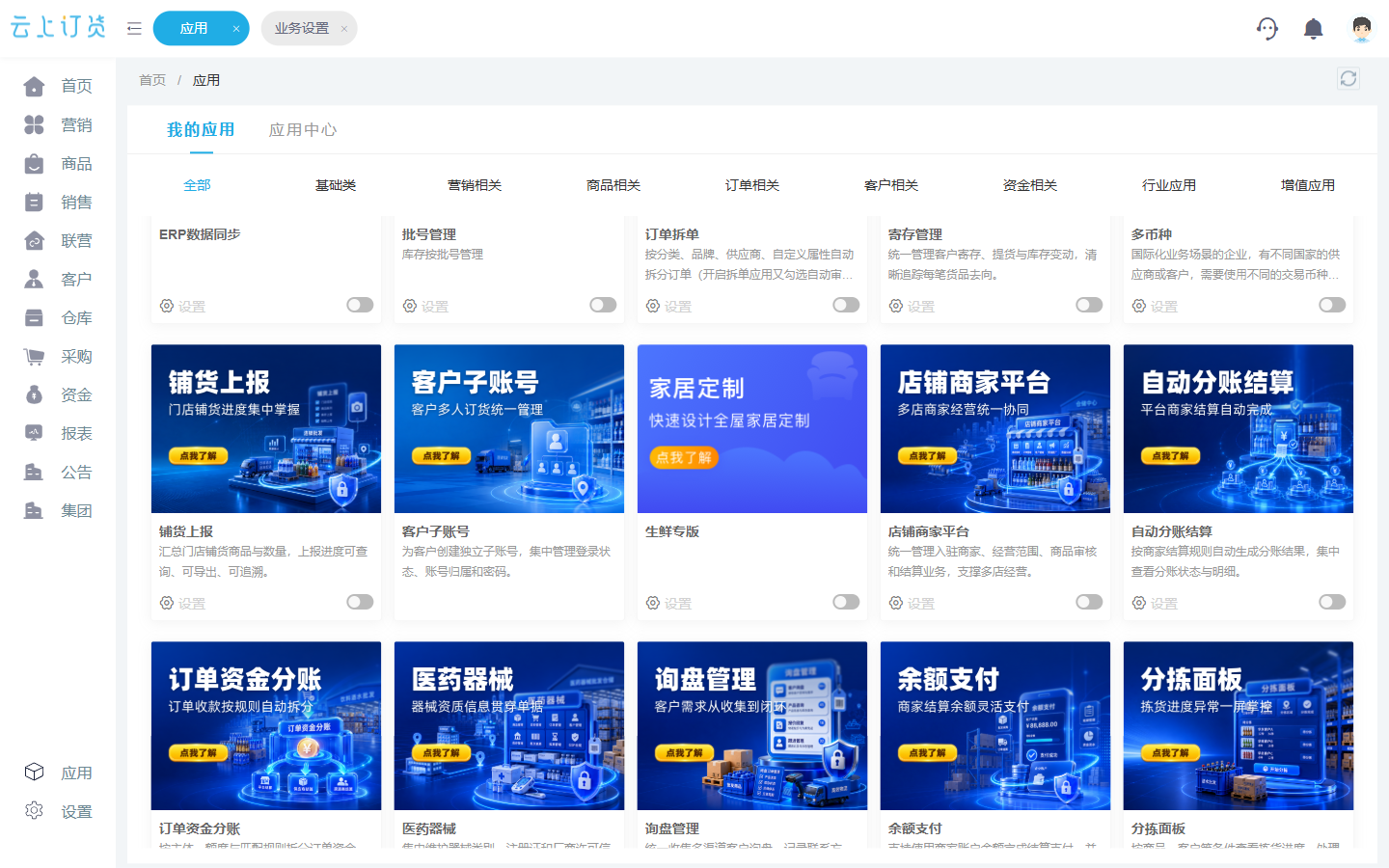Enable the 订单拆单 switch
This screenshot has height=868, width=1389.
click(846, 305)
